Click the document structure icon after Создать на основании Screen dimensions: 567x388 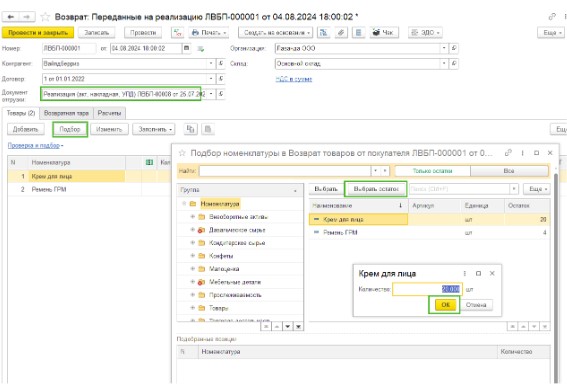tap(324, 33)
